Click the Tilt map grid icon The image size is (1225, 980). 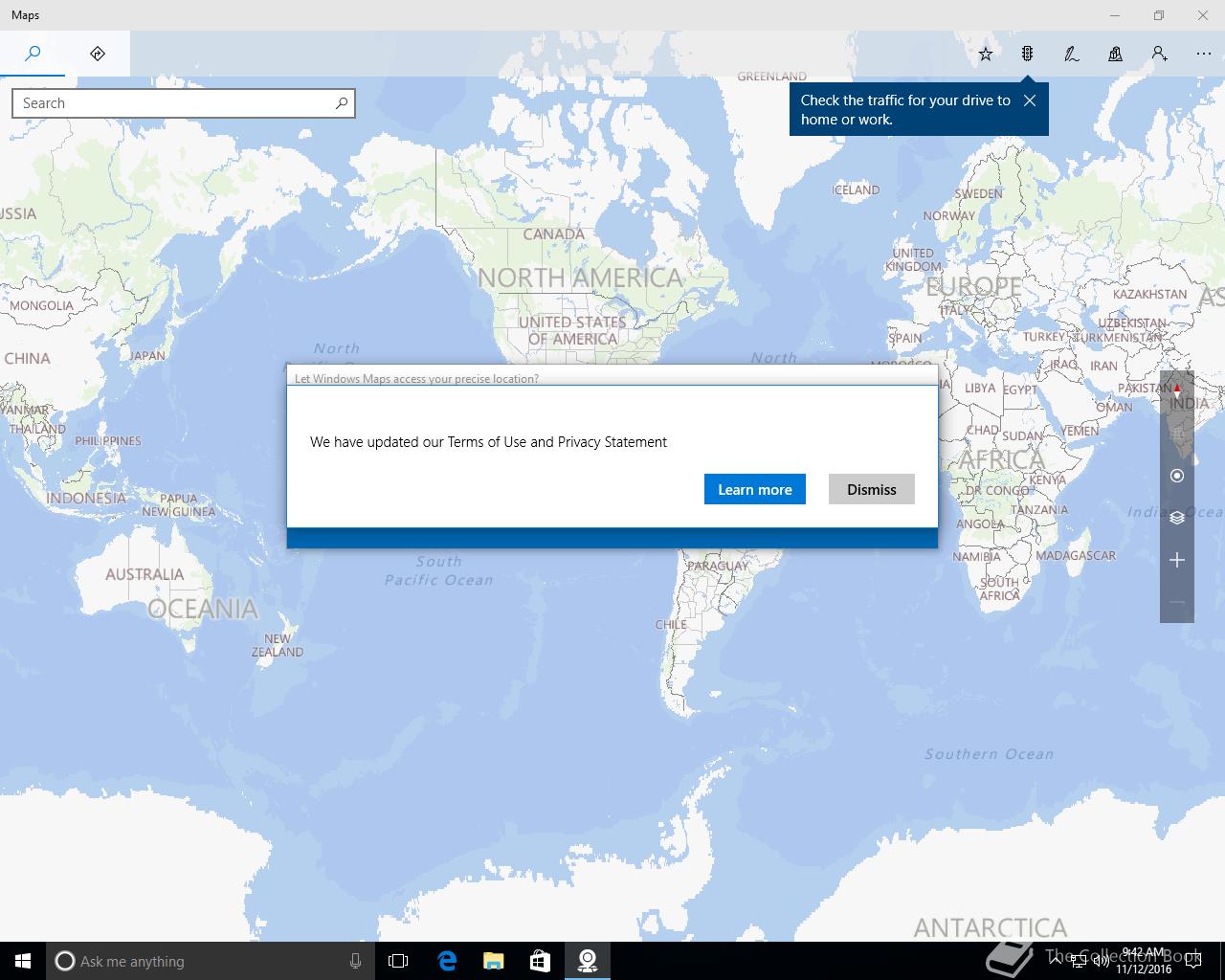(x=1177, y=434)
